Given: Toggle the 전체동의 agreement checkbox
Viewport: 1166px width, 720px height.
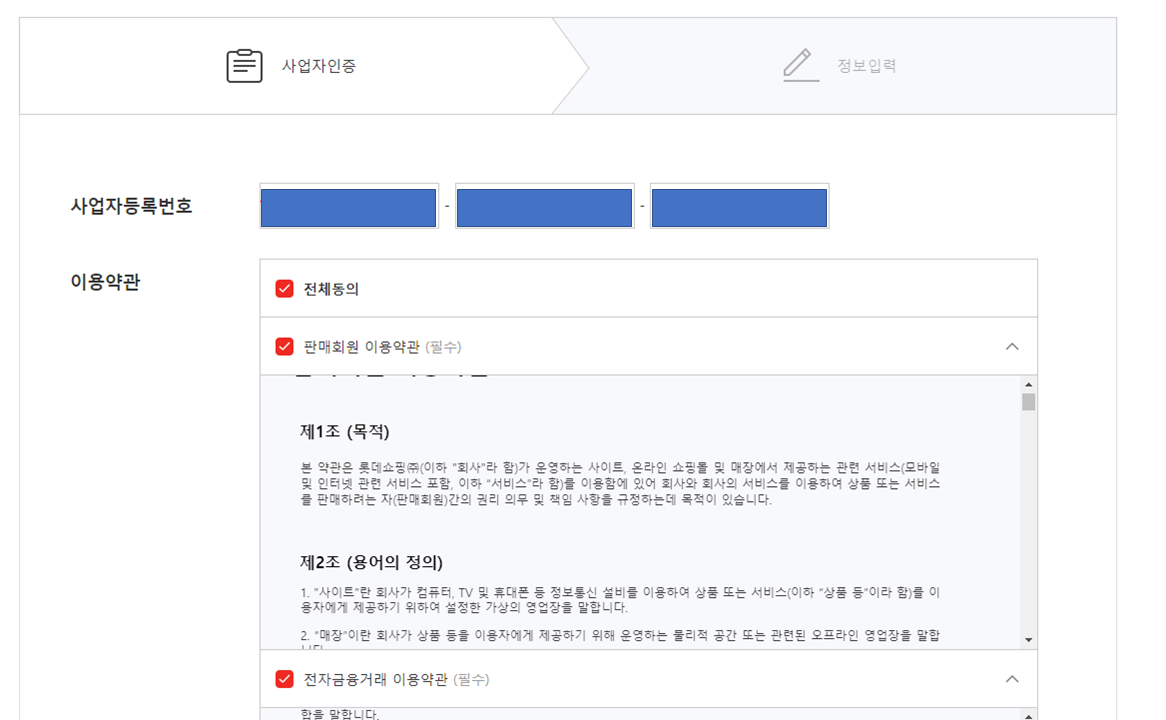Looking at the screenshot, I should 283,286.
